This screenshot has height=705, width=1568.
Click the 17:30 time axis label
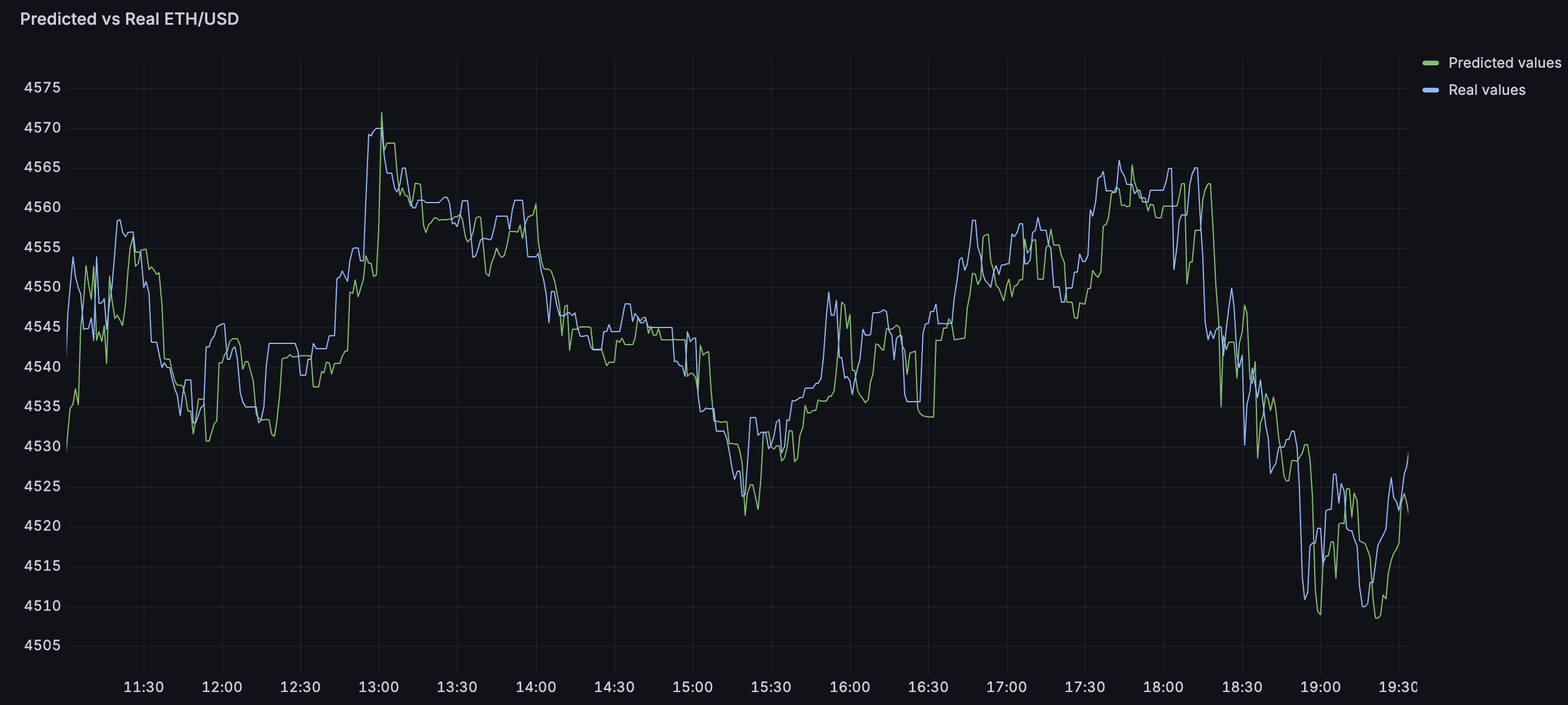click(x=1084, y=687)
